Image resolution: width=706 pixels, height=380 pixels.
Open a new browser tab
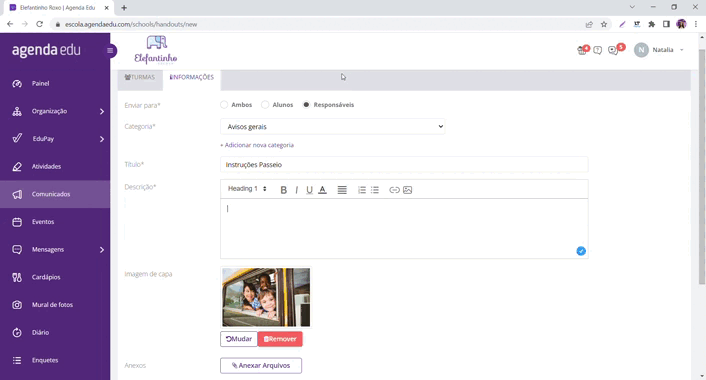(x=124, y=8)
